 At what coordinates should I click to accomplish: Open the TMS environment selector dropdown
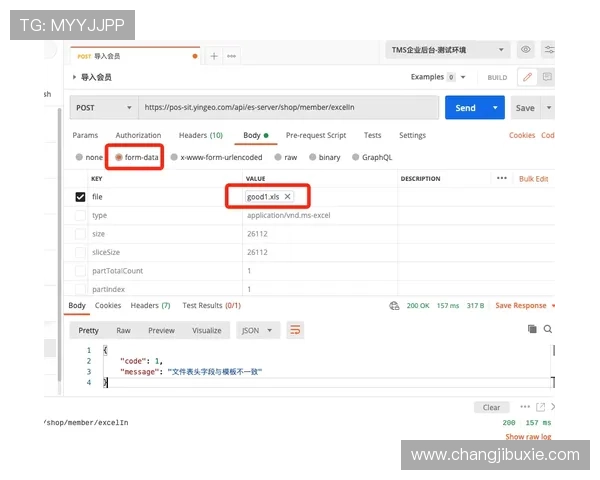click(448, 49)
